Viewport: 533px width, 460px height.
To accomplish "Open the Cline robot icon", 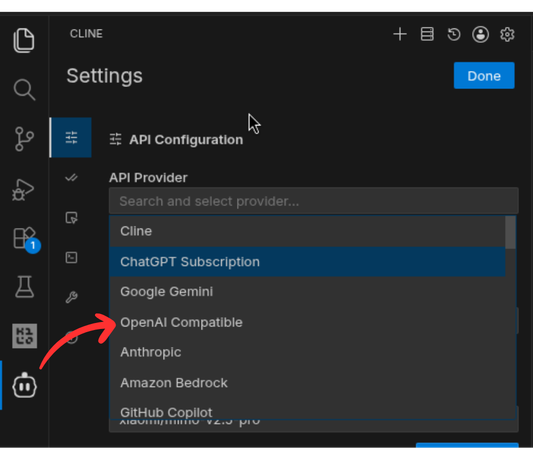I will click(x=24, y=385).
